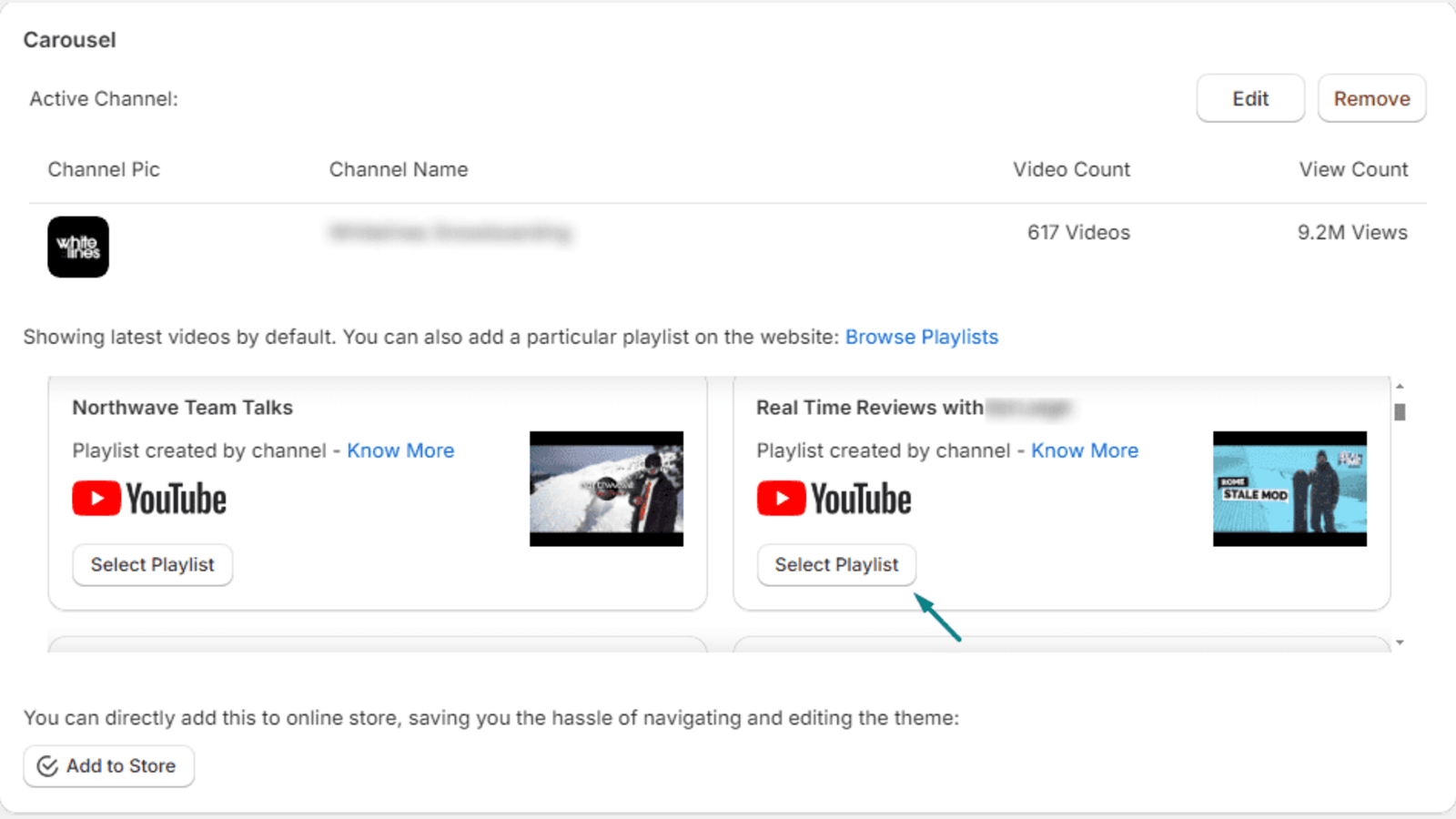Add the carousel to the online store
The height and width of the screenshot is (819, 1456).
coord(108,765)
